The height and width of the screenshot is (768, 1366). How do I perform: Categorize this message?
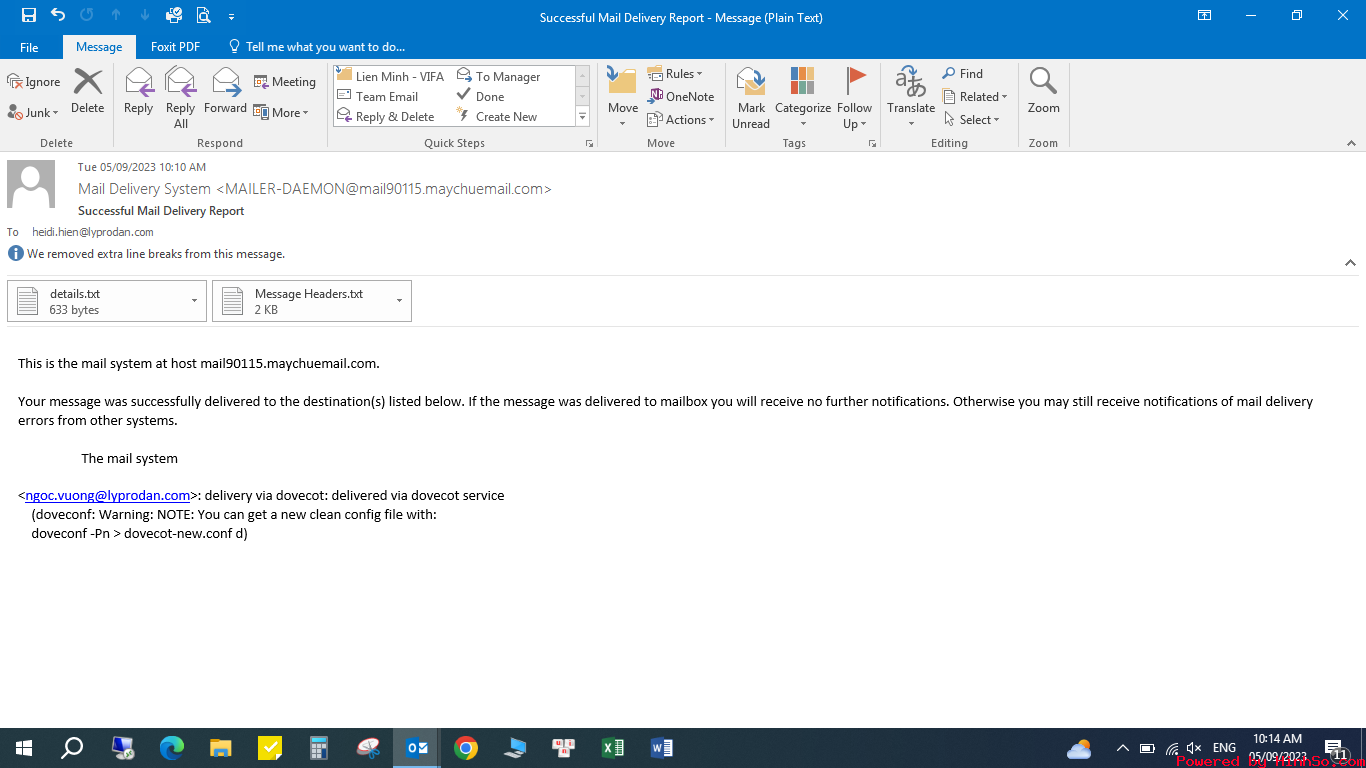pyautogui.click(x=802, y=98)
